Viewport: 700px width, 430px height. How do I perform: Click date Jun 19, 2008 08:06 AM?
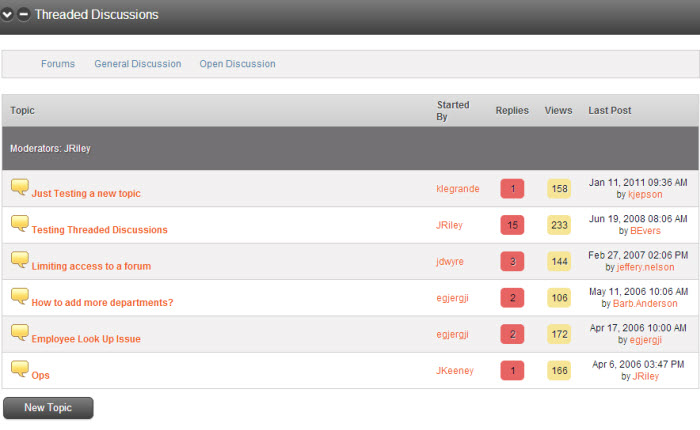pyautogui.click(x=638, y=219)
